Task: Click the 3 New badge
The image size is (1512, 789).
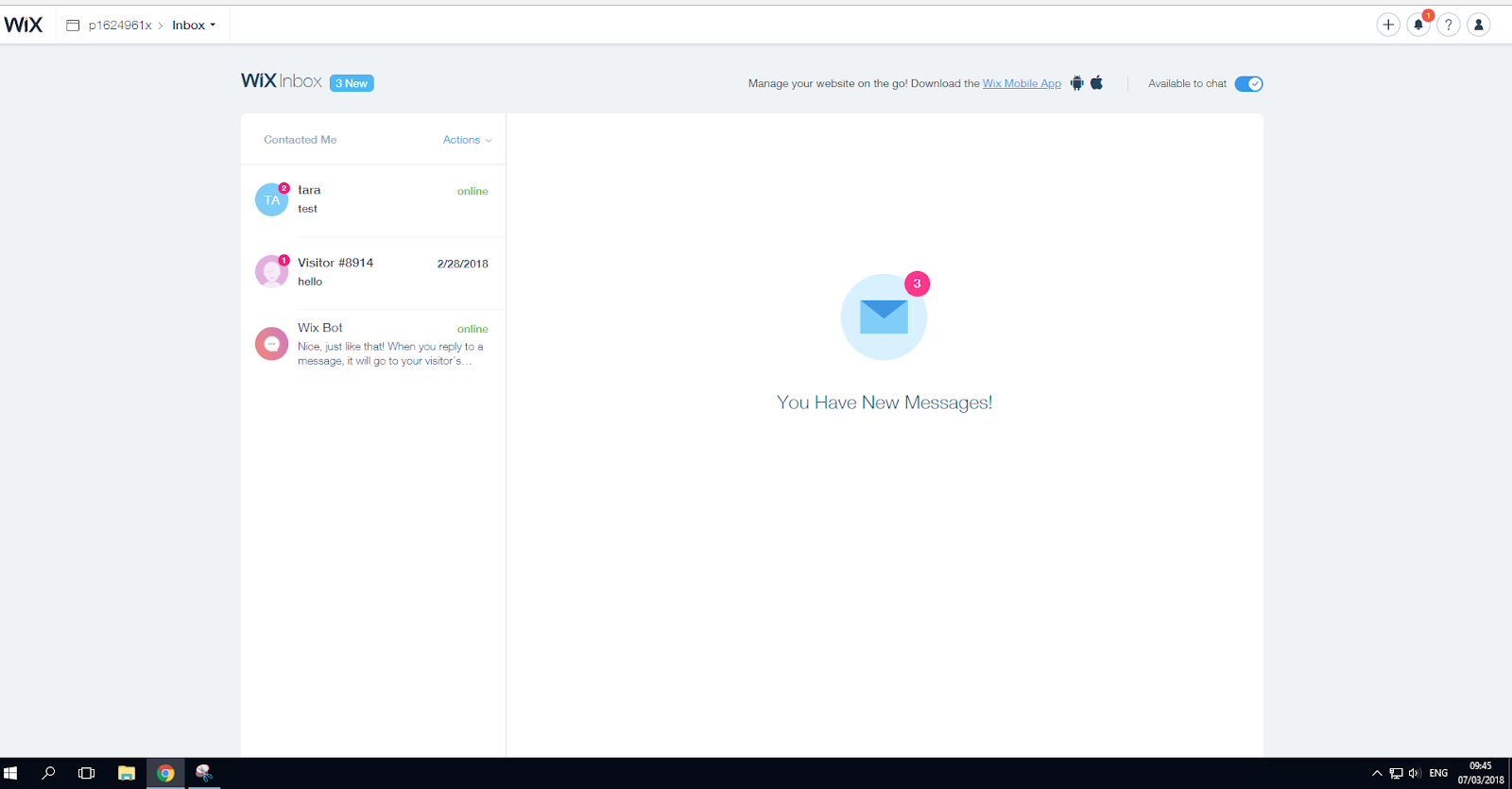Action: pos(352,83)
